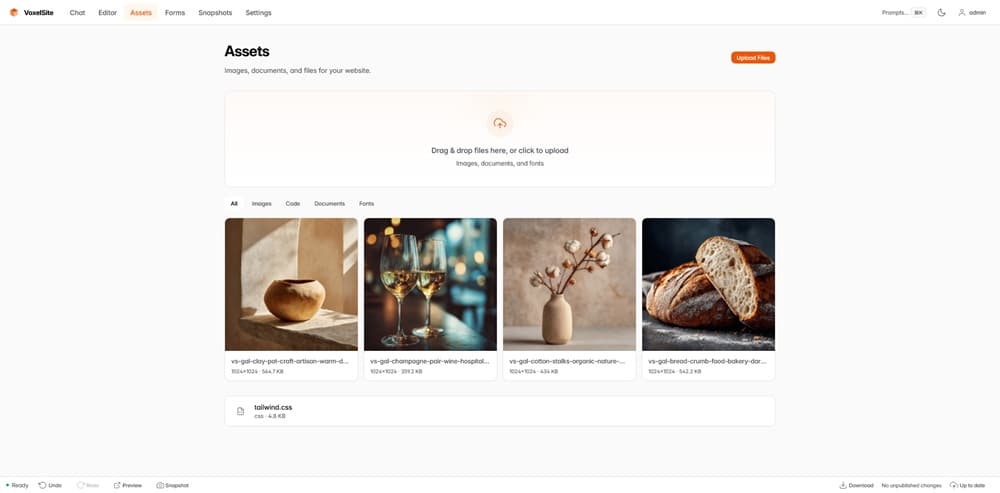The width and height of the screenshot is (1000, 493).
Task: Click the Download icon in footer
Action: point(843,485)
